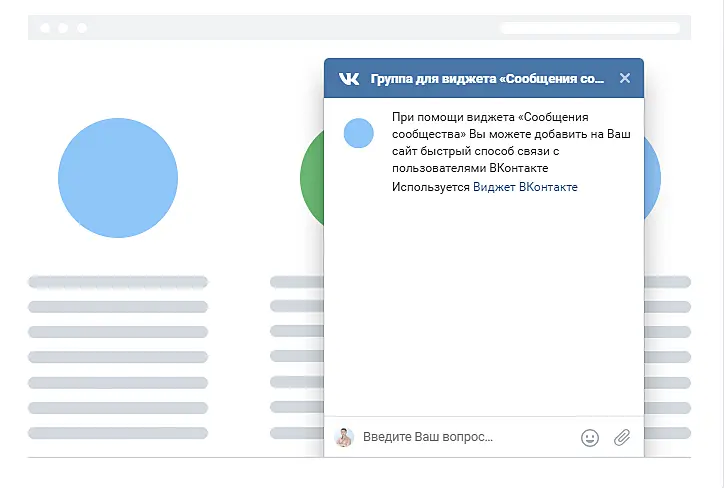The width and height of the screenshot is (724, 488).
Task: Click the widget title "Группа для виджета"
Action: [x=433, y=79]
